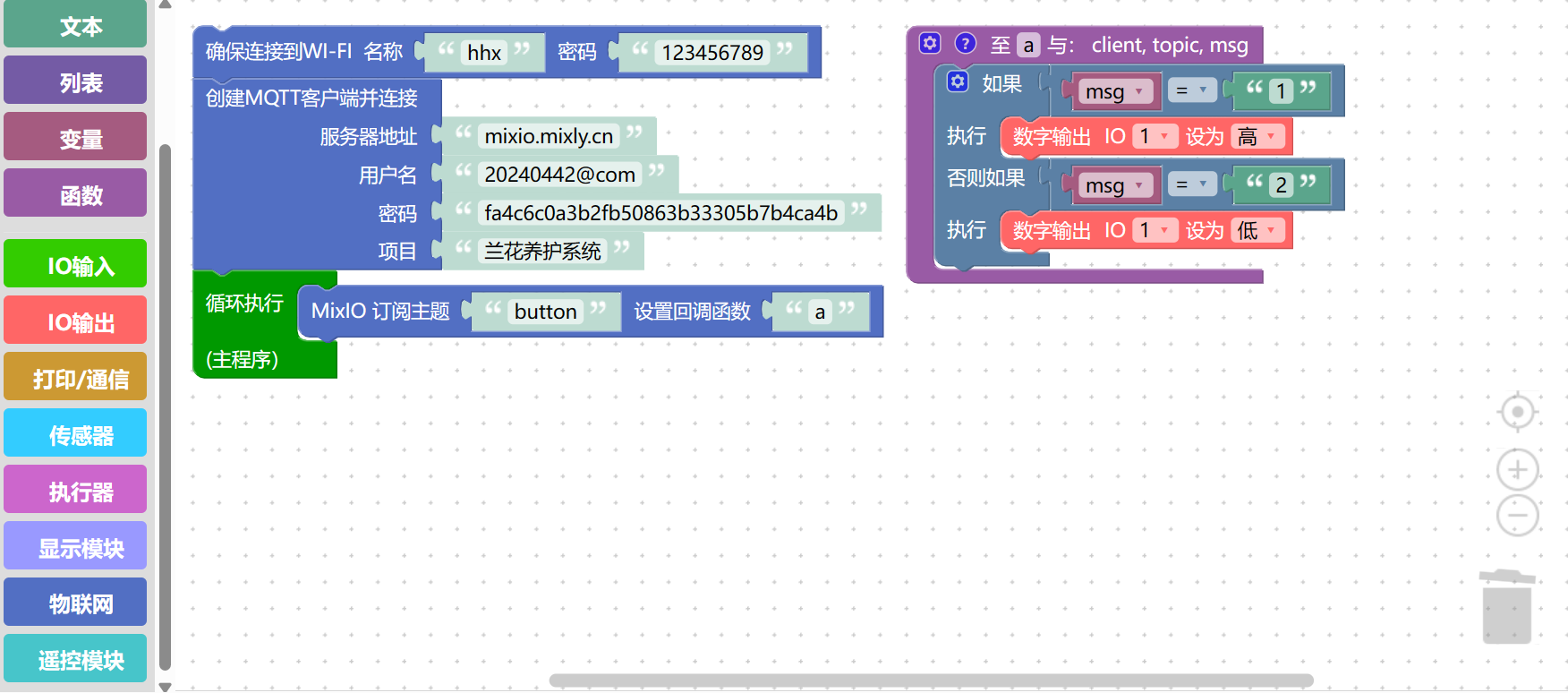Select the 物联网 category
Image resolution: width=1568 pixels, height=693 pixels.
point(75,603)
